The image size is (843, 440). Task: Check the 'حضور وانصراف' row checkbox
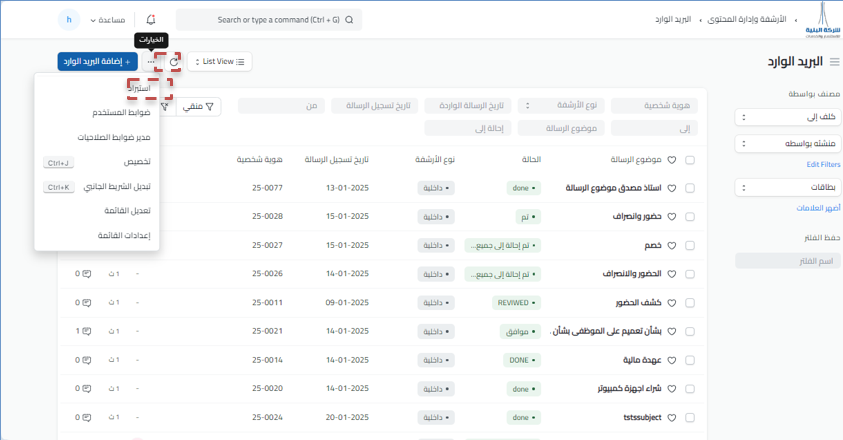[690, 217]
